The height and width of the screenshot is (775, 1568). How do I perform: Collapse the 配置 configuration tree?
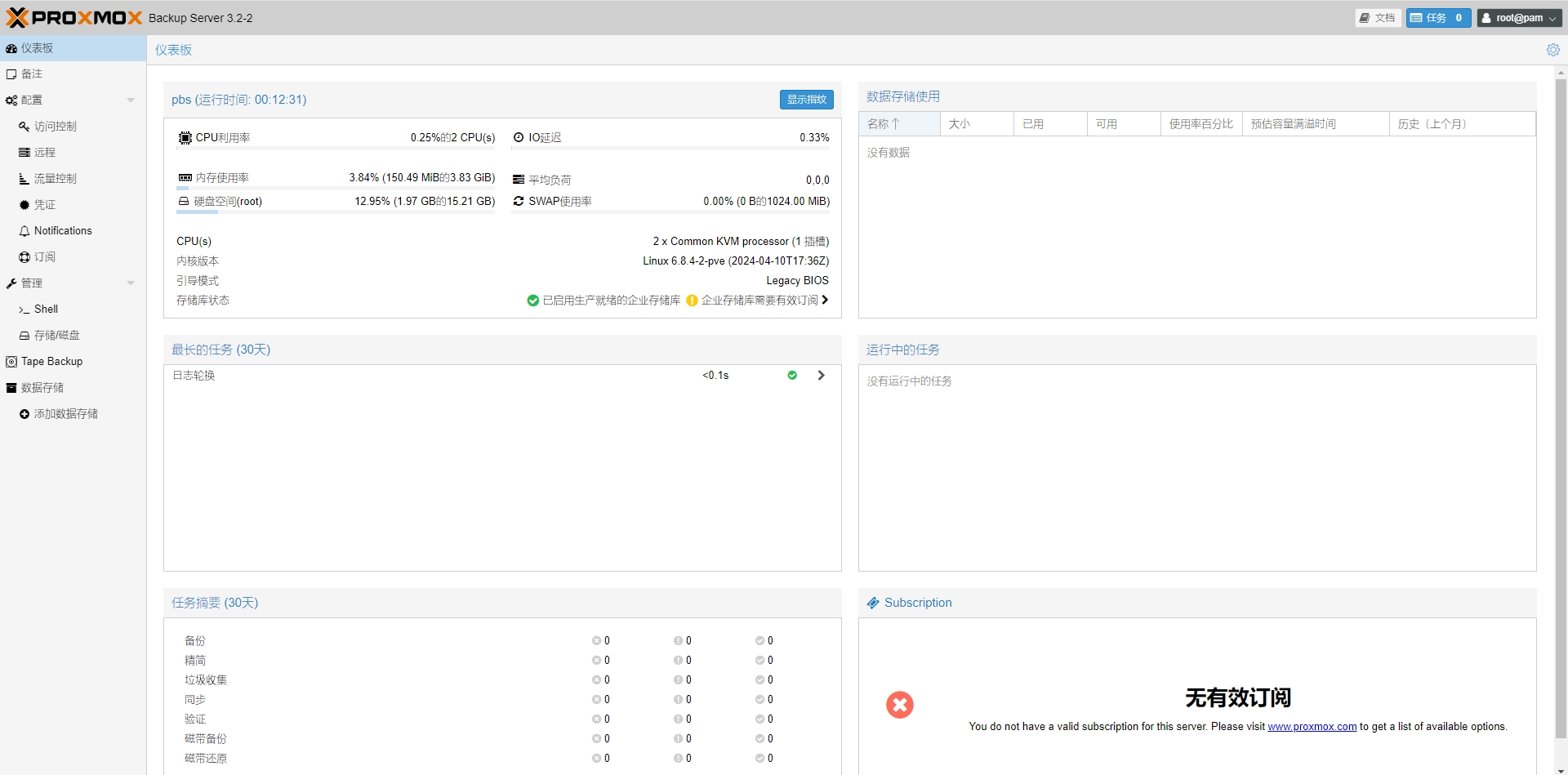click(131, 100)
